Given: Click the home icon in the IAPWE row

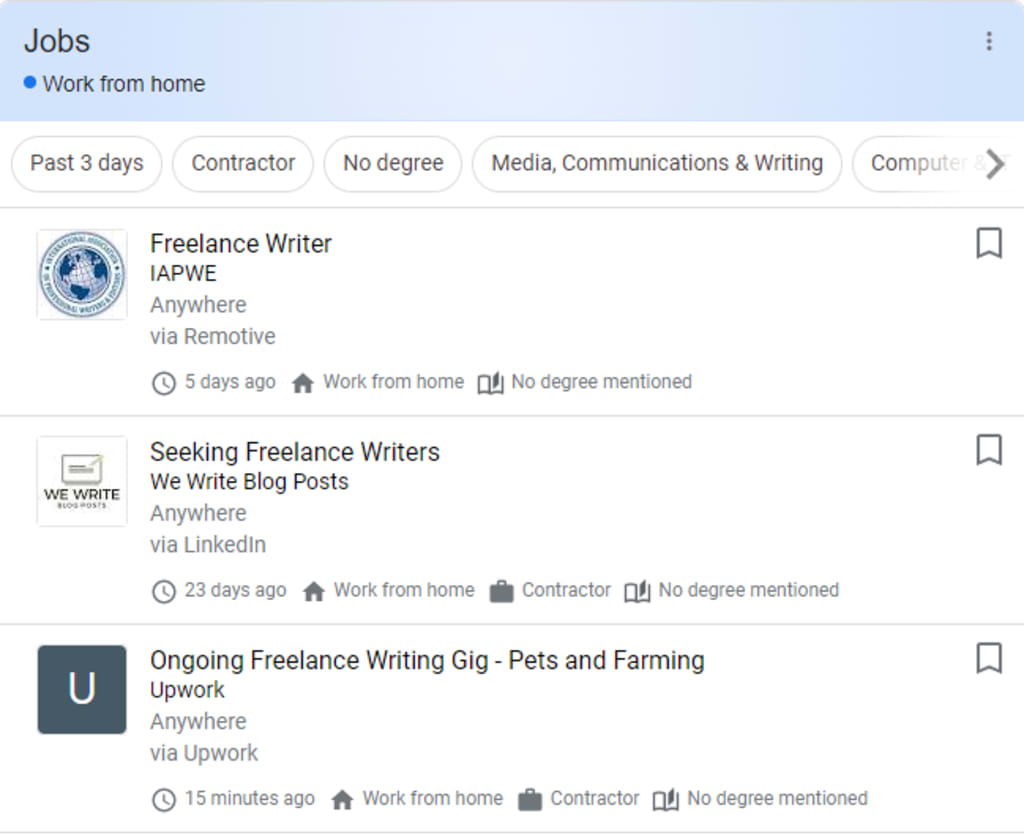Looking at the screenshot, I should 303,382.
